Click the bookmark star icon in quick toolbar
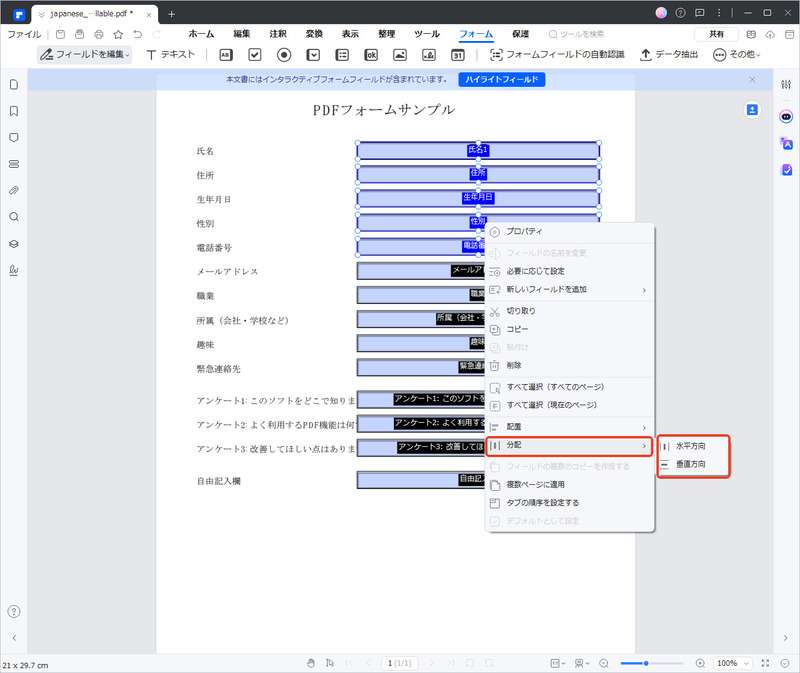This screenshot has height=673, width=800. click(118, 34)
